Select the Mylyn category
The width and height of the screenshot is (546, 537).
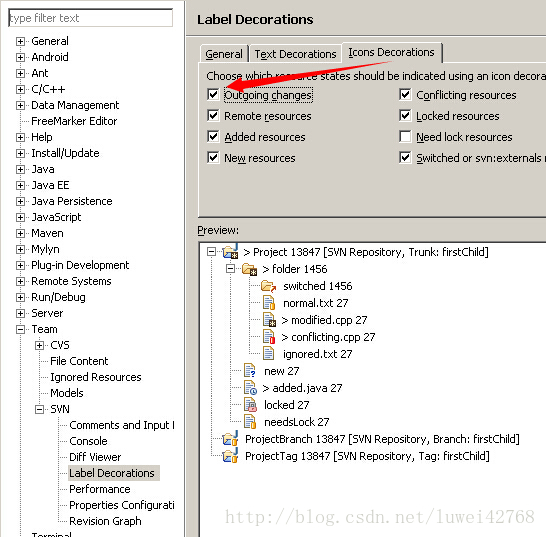click(x=45, y=249)
